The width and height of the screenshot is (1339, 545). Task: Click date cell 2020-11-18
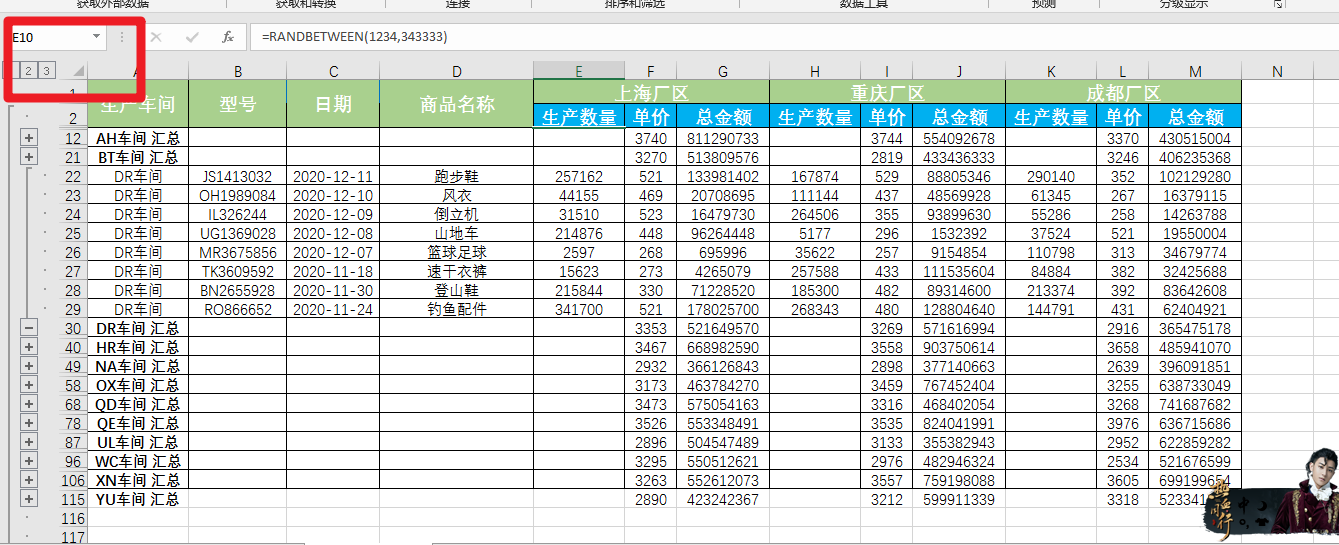tap(333, 271)
